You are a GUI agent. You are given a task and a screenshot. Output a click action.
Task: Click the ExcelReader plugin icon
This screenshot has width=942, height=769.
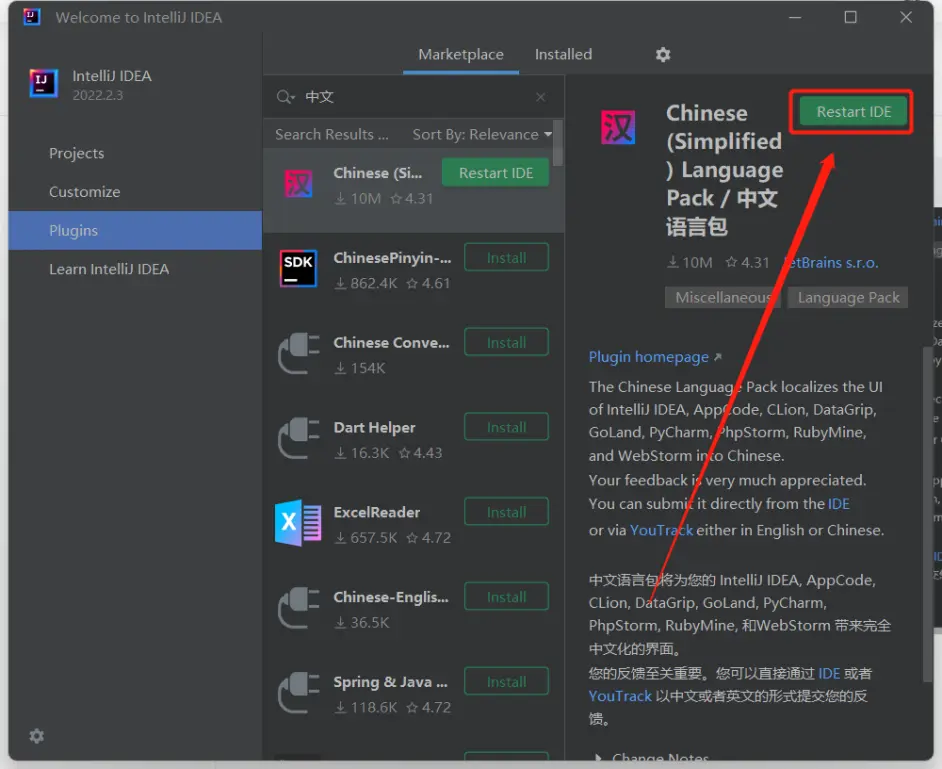299,523
